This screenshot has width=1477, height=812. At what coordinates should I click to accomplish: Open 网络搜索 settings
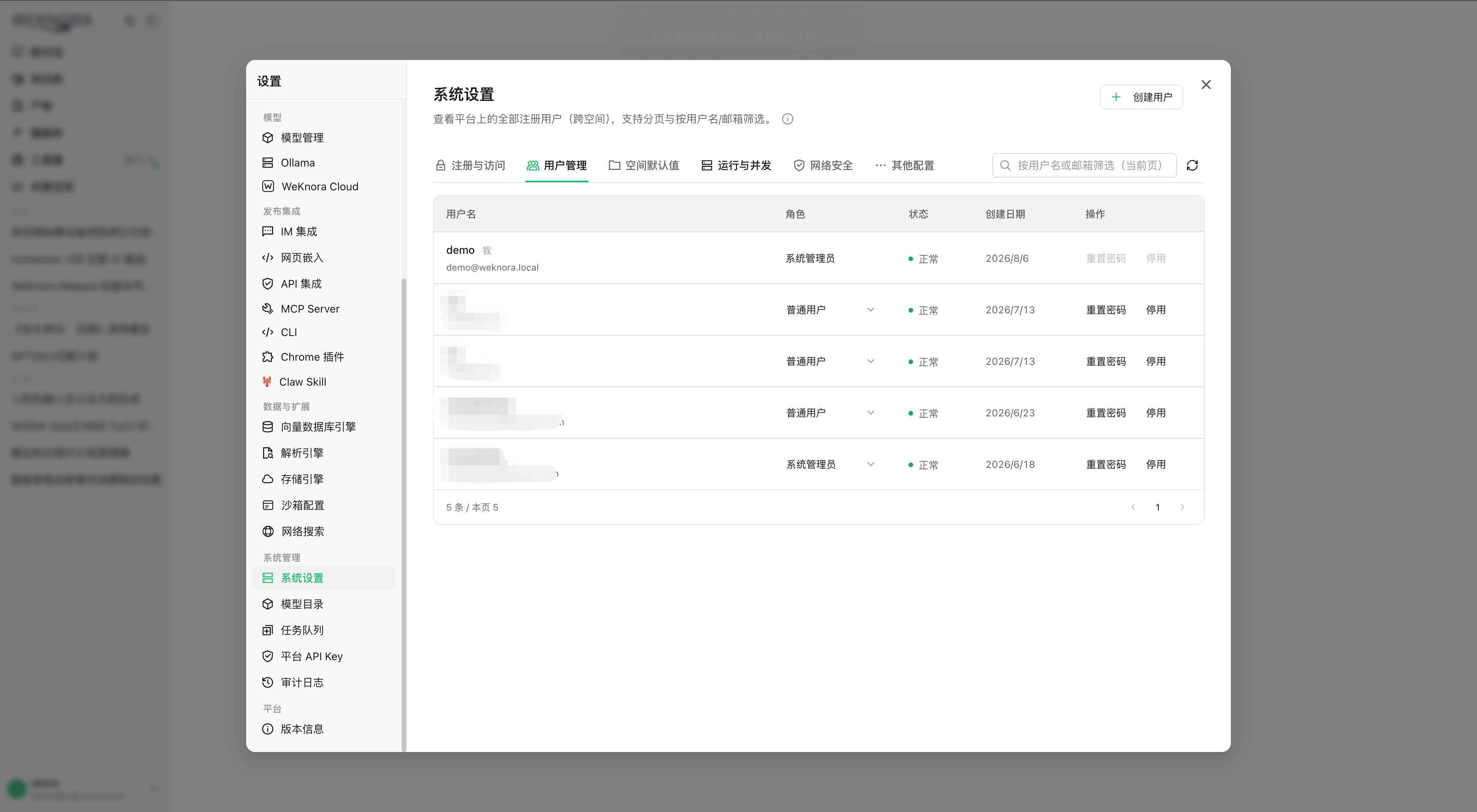point(323,532)
